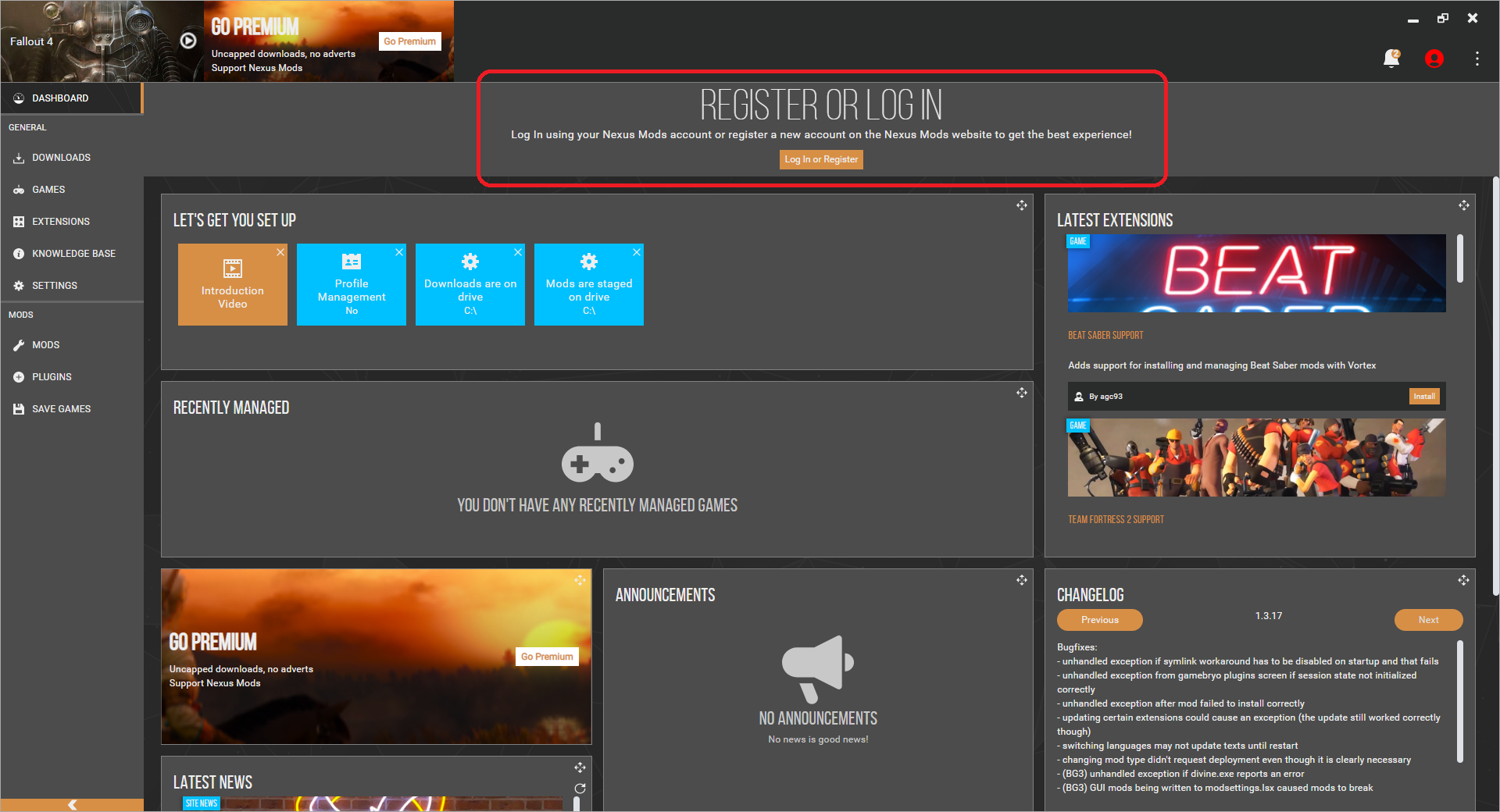Open the Knowledge Base page
Image resolution: width=1500 pixels, height=812 pixels.
[x=71, y=254]
